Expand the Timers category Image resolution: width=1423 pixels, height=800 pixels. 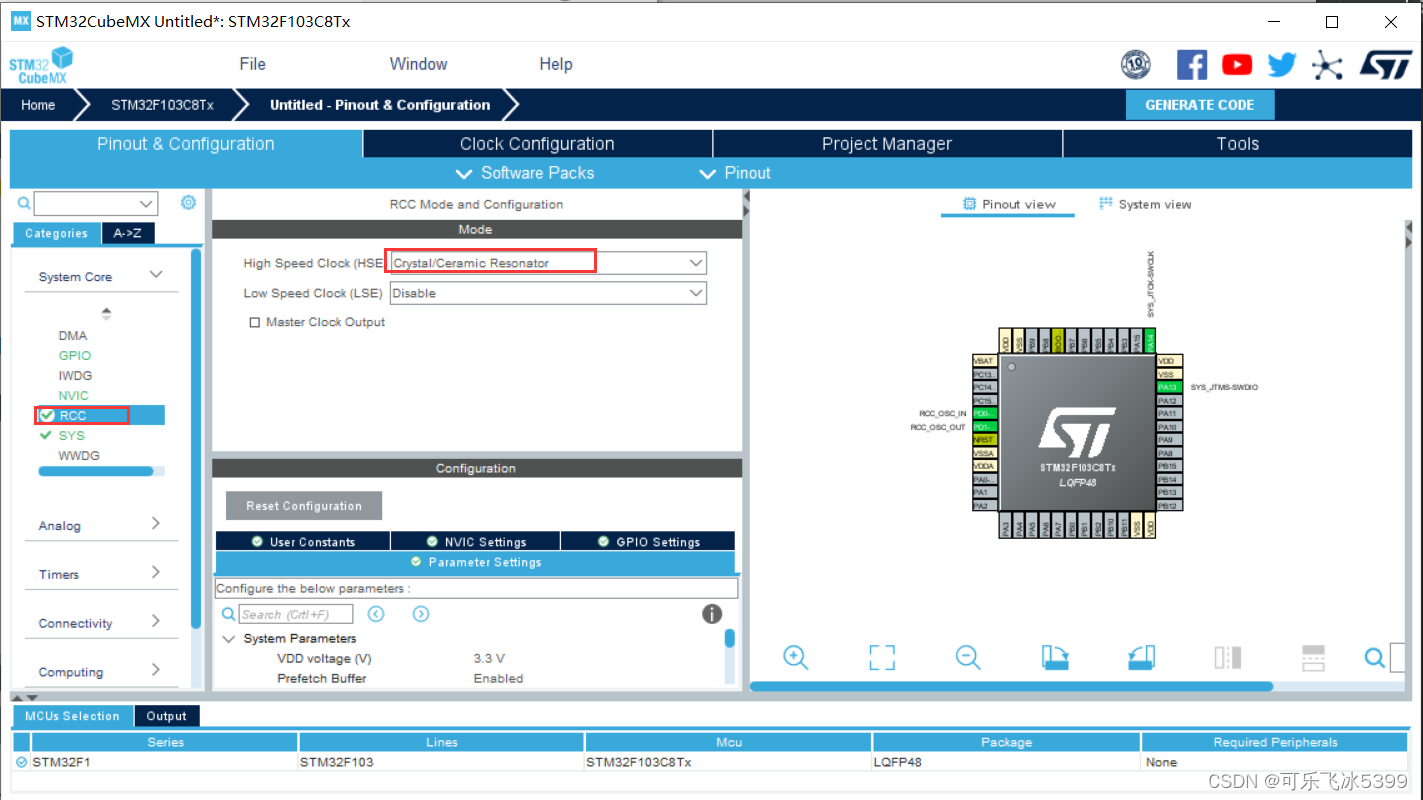point(156,572)
